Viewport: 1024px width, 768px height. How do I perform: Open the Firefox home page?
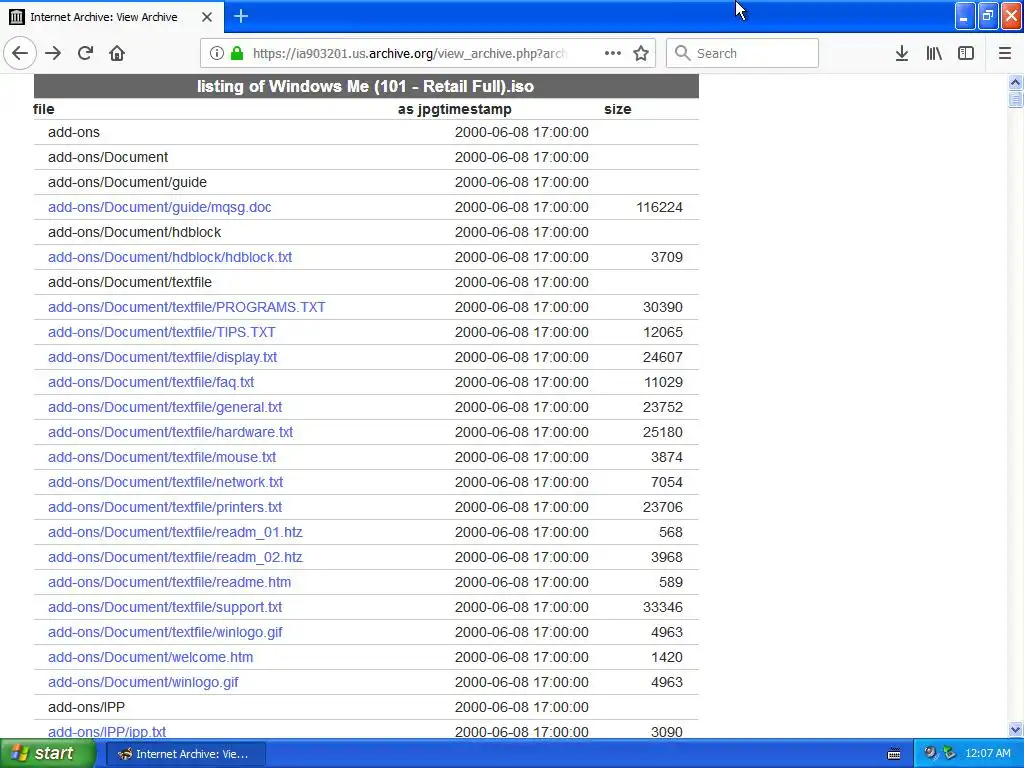117,54
